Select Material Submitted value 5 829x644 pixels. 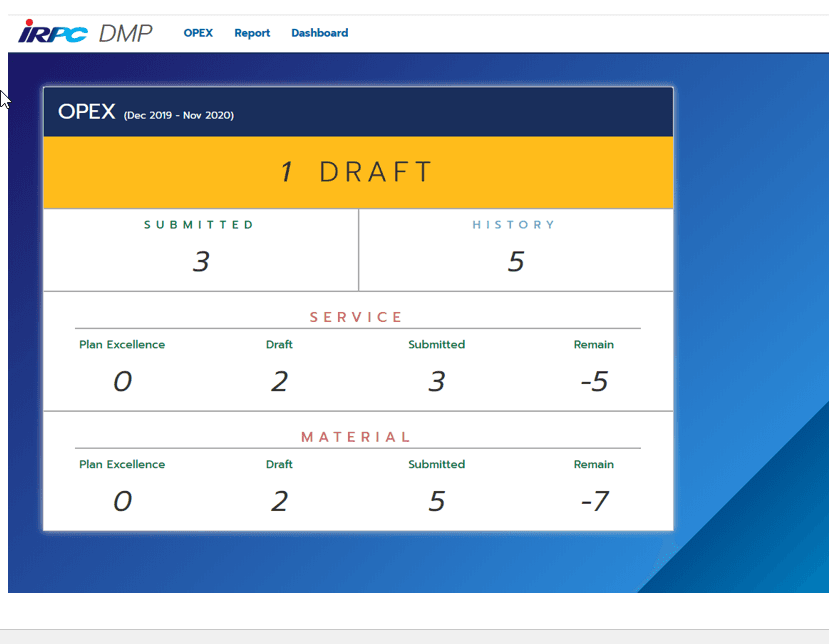pyautogui.click(x=437, y=501)
